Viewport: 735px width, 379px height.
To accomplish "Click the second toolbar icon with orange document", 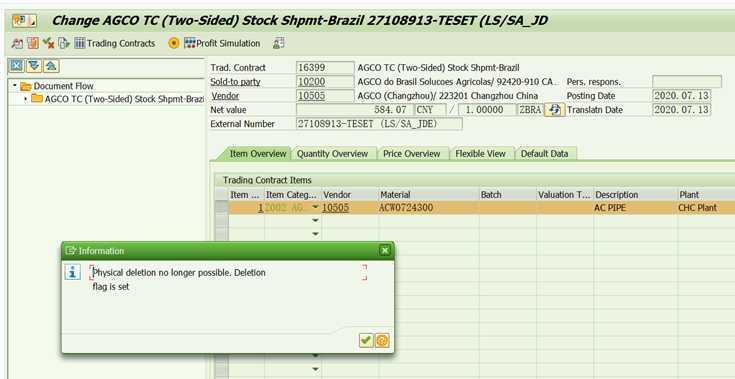I will tap(33, 44).
